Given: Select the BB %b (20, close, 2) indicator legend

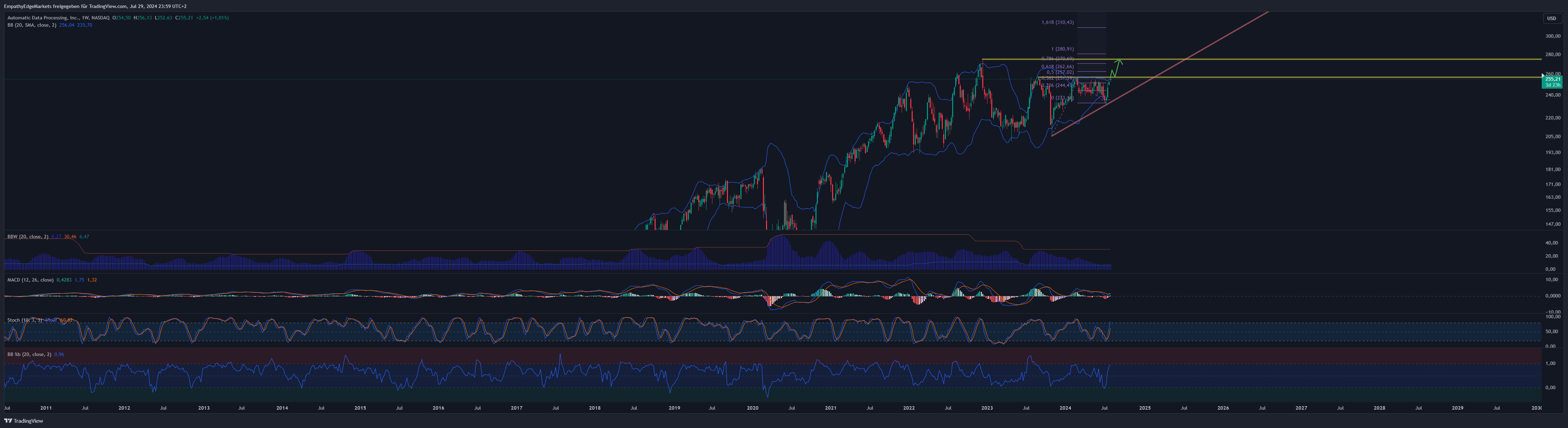Looking at the screenshot, I should [29, 354].
